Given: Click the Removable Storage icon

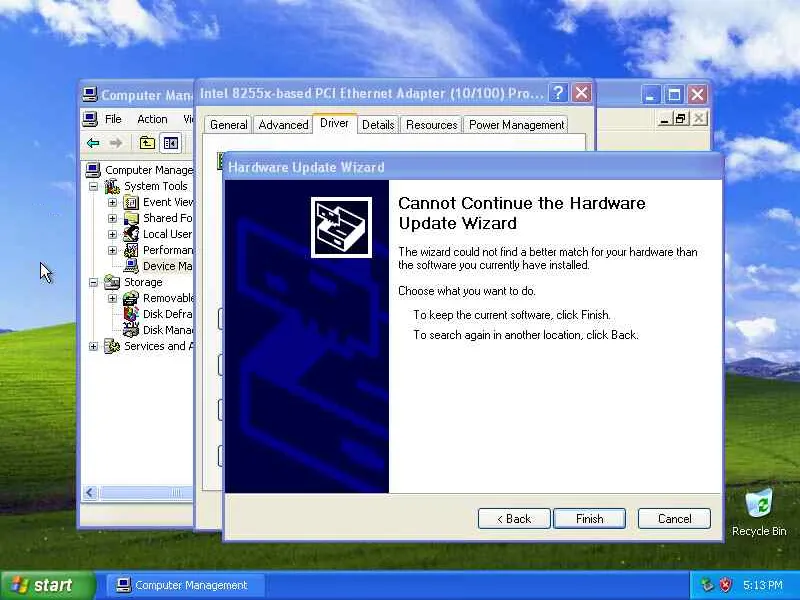Looking at the screenshot, I should tap(131, 298).
